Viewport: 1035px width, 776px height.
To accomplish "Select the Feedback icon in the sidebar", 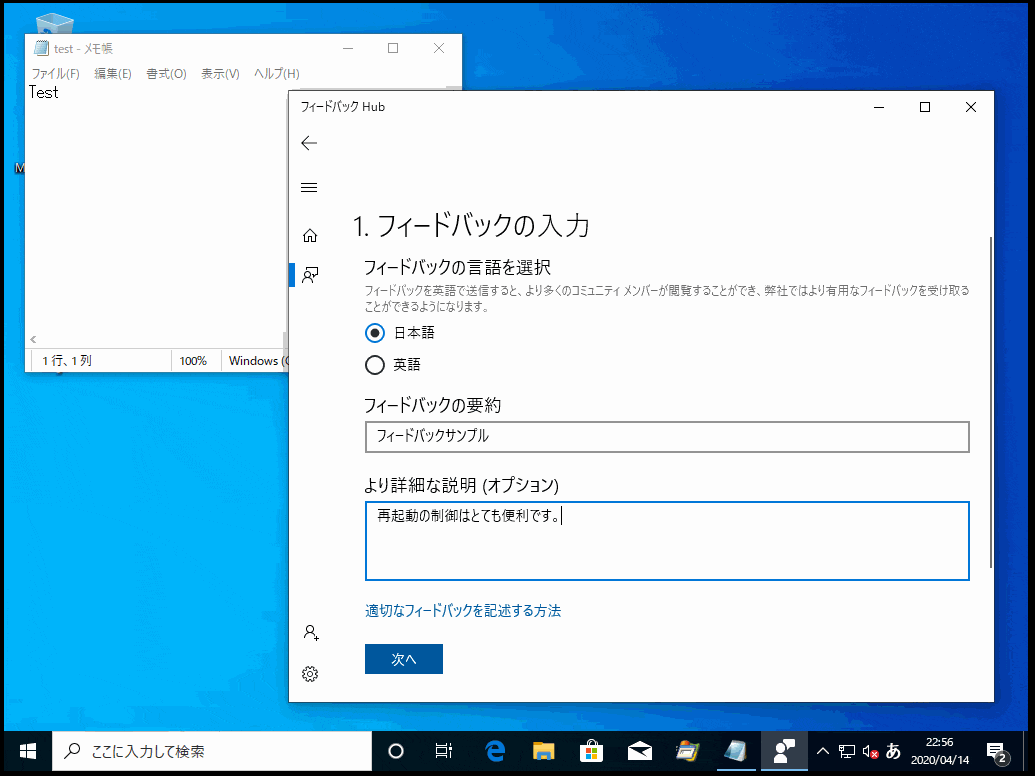I will [310, 275].
